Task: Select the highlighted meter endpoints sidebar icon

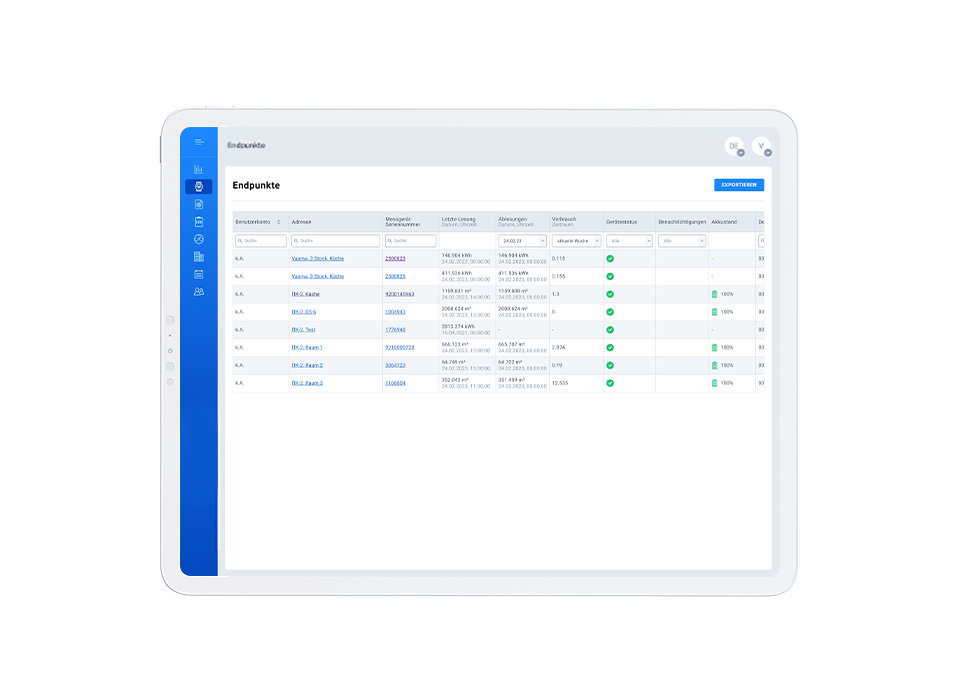Action: point(199,186)
